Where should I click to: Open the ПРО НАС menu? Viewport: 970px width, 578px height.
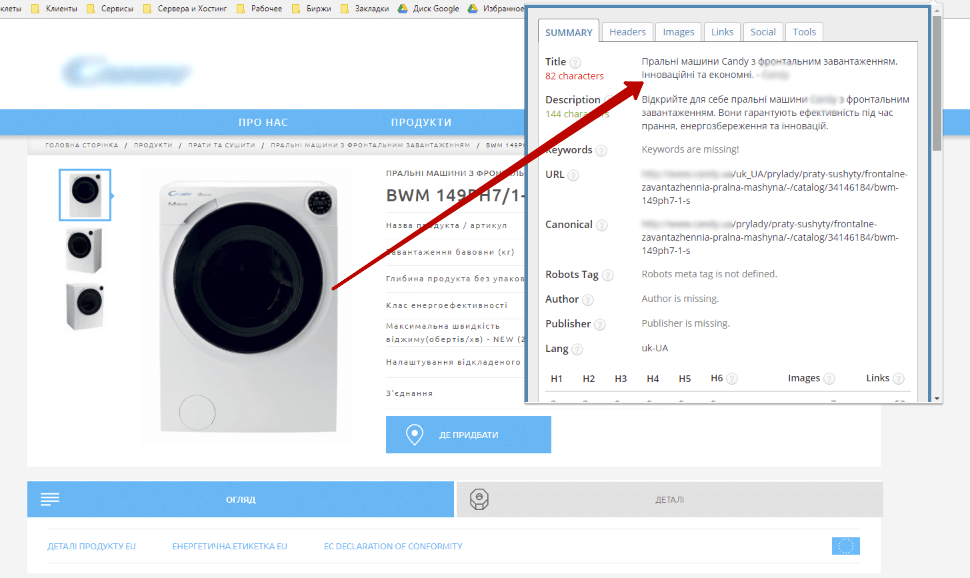[264, 123]
